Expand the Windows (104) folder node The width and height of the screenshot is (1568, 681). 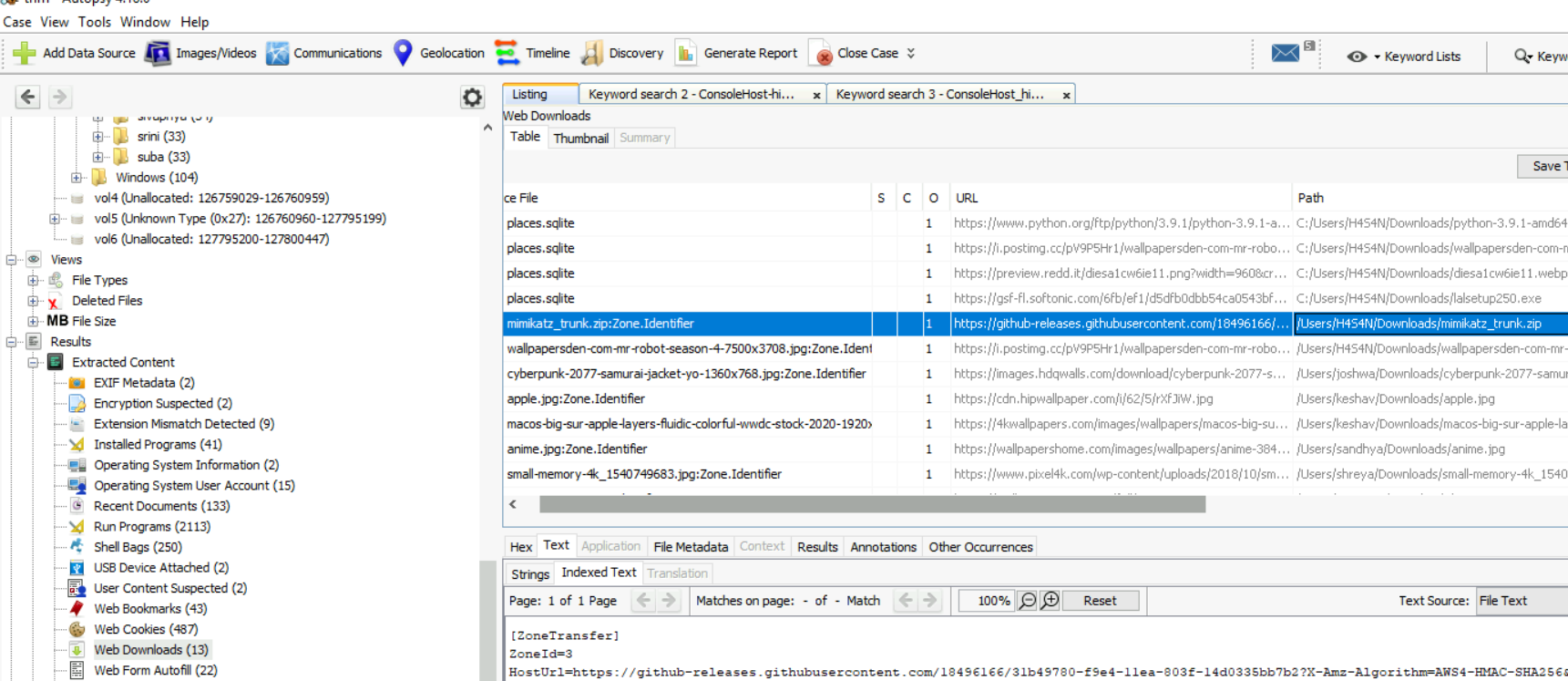pos(77,178)
